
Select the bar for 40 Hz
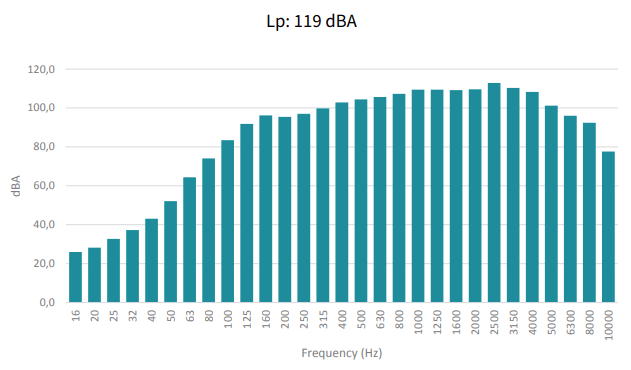[x=151, y=260]
